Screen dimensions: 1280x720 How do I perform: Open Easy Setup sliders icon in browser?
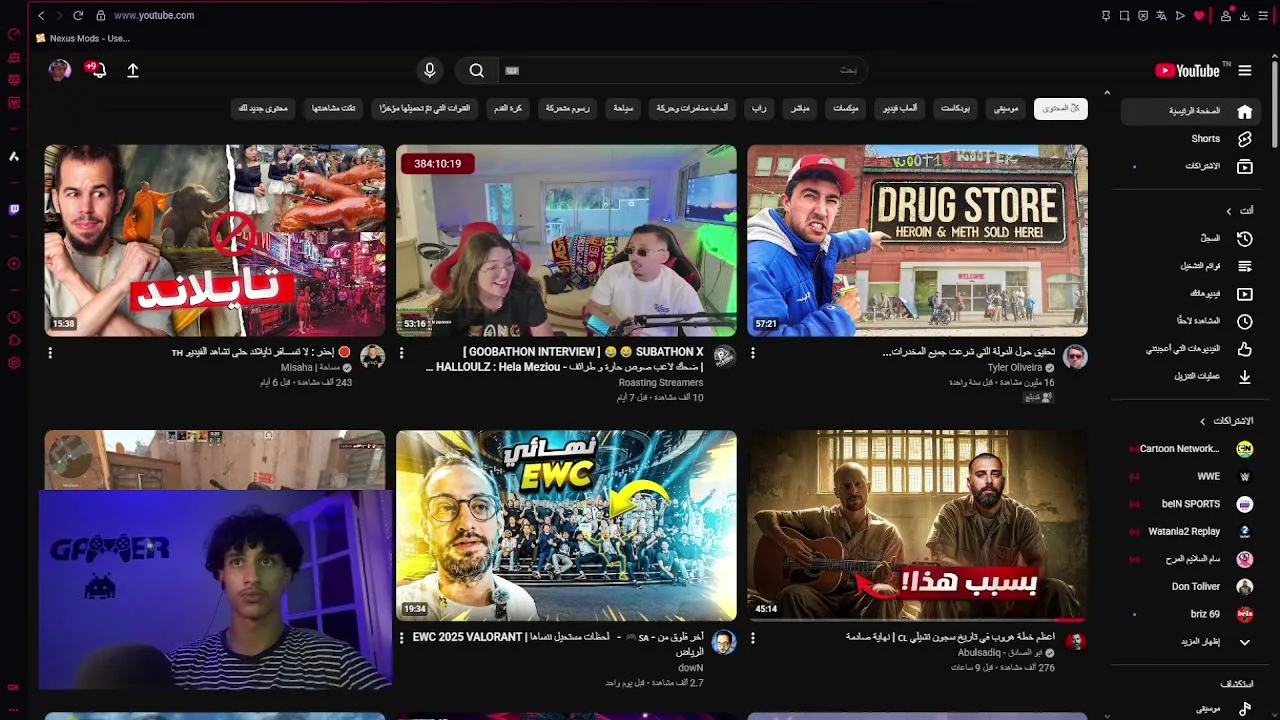click(x=1263, y=15)
